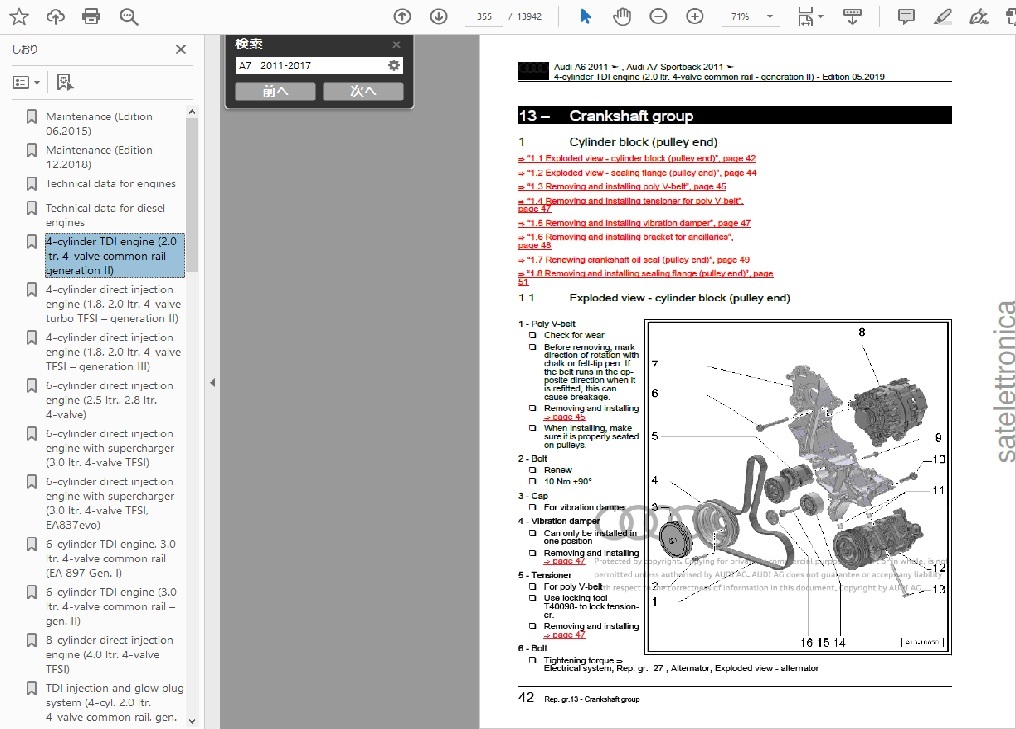Open bookmark TDI injection and glow plug system
The image size is (1016, 729).
tap(114, 702)
